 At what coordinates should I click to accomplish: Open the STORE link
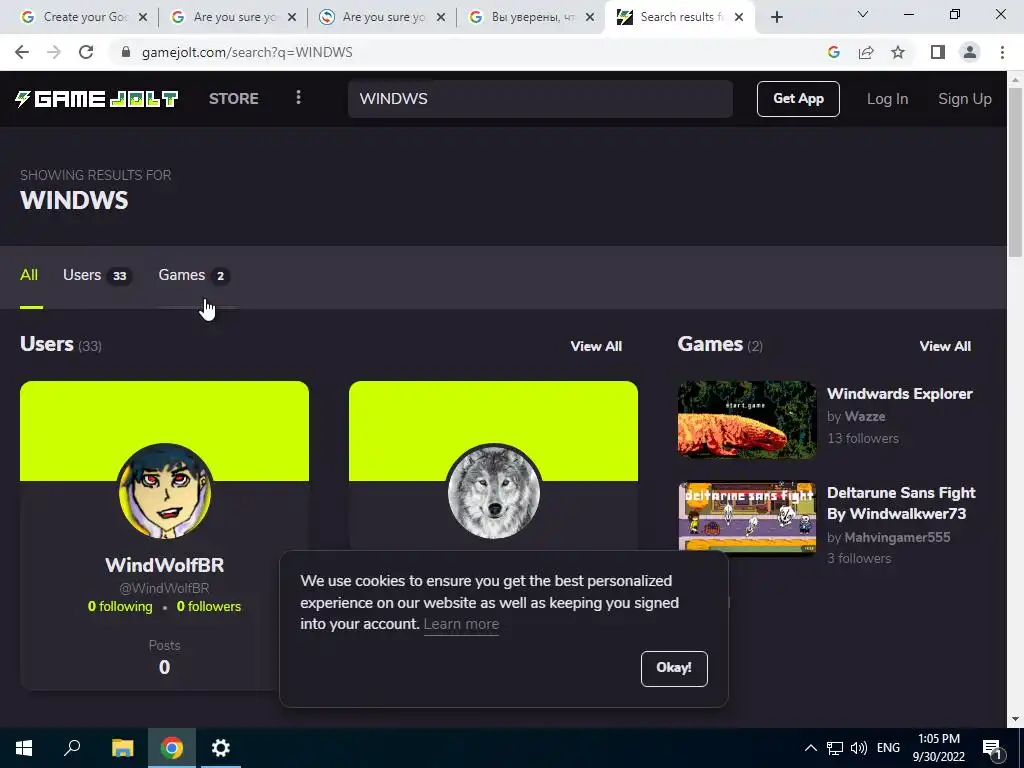[x=234, y=99]
